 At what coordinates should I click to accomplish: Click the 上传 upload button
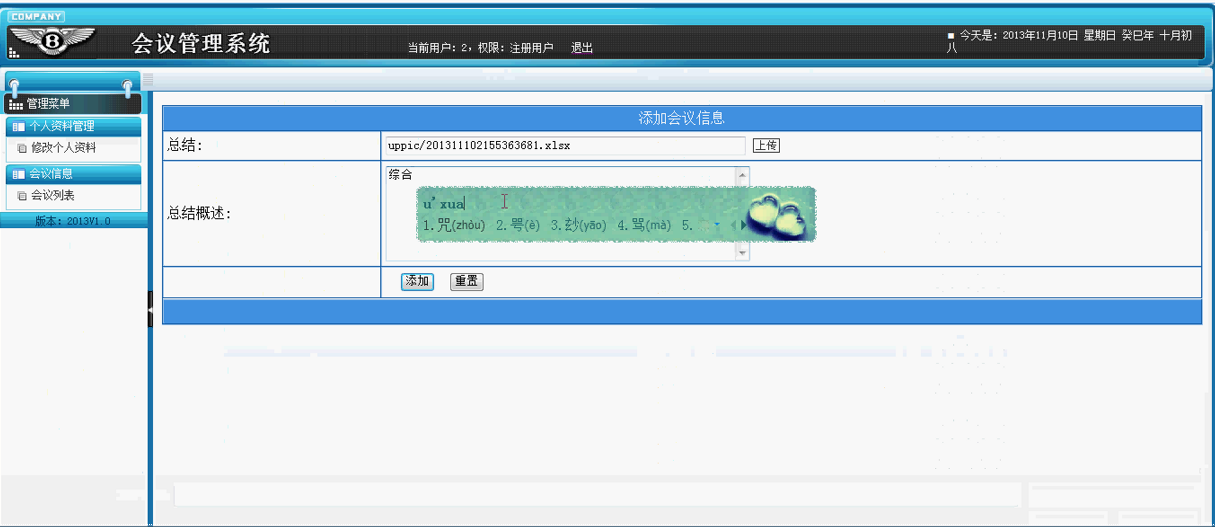(766, 146)
